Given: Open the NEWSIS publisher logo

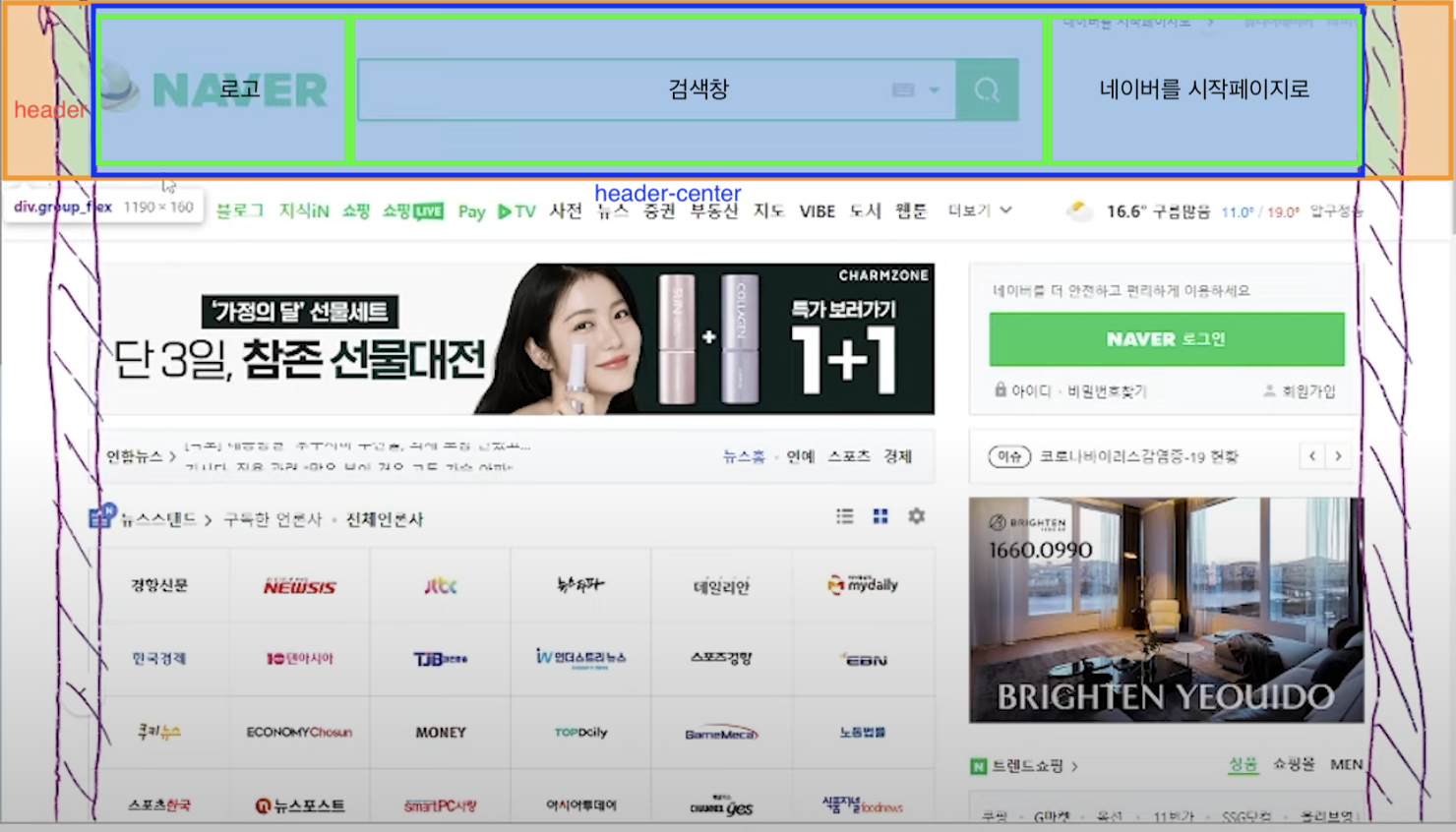Looking at the screenshot, I should click(x=300, y=586).
